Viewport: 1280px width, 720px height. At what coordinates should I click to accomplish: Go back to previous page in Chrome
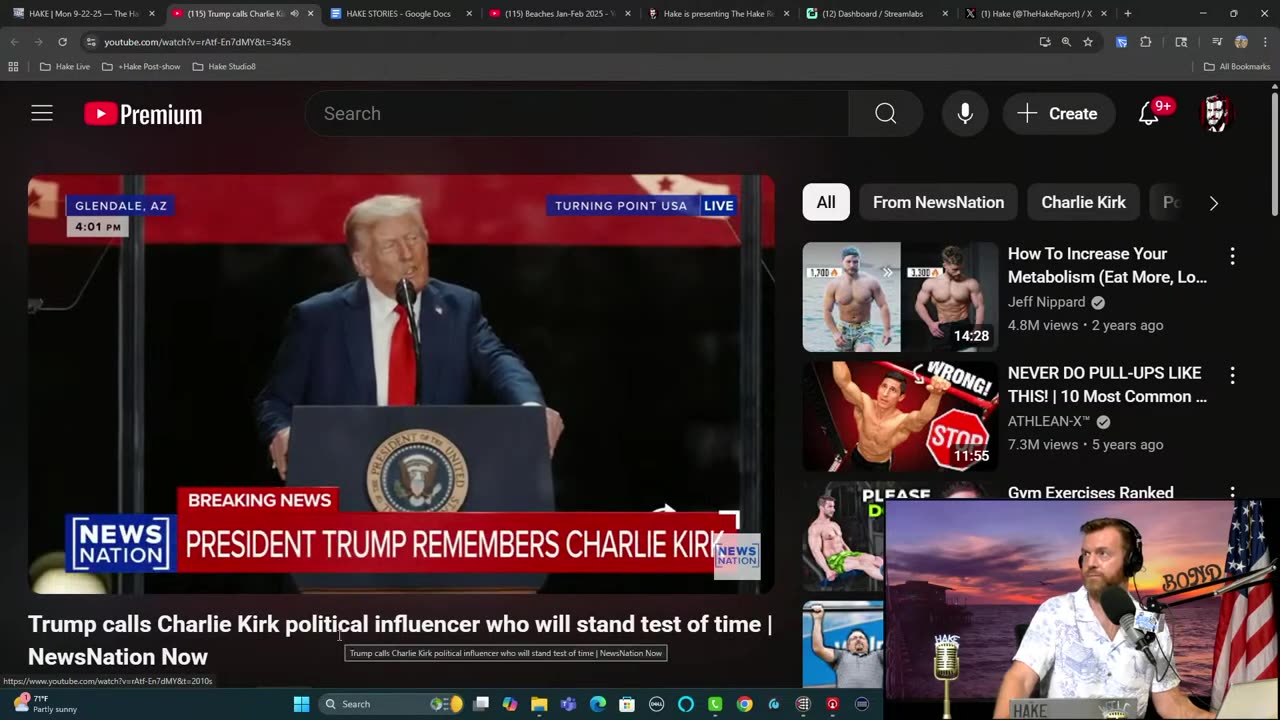(x=14, y=42)
